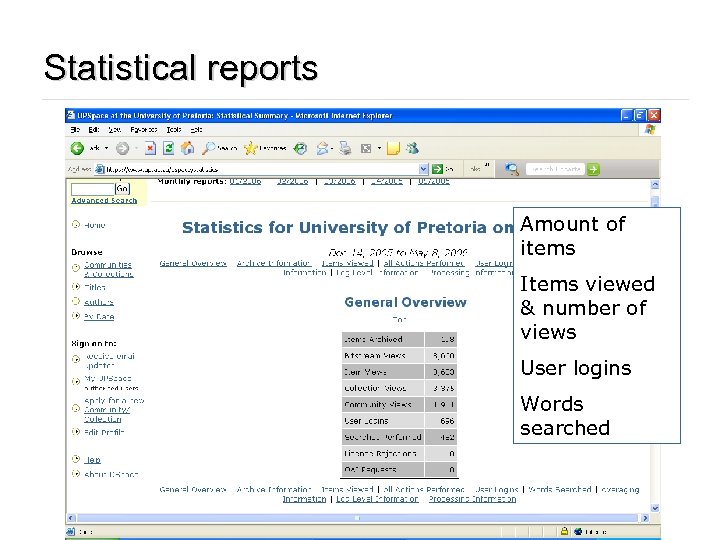720x540 pixels.
Task: Open the Tools menu
Action: [174, 130]
